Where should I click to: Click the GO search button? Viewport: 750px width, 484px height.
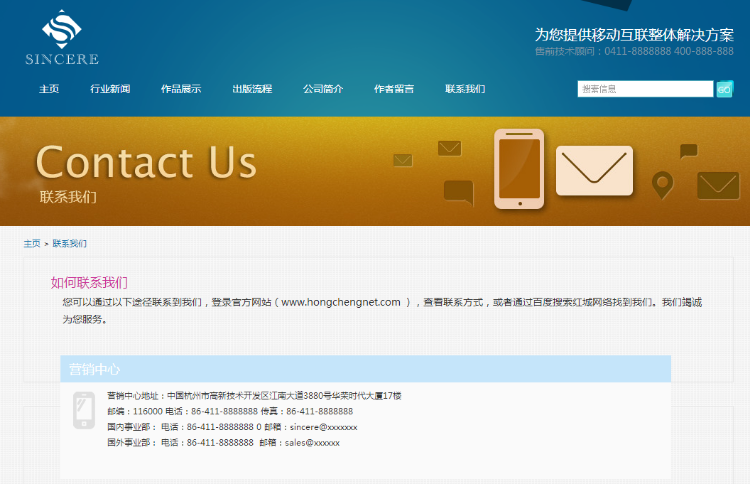click(x=724, y=89)
